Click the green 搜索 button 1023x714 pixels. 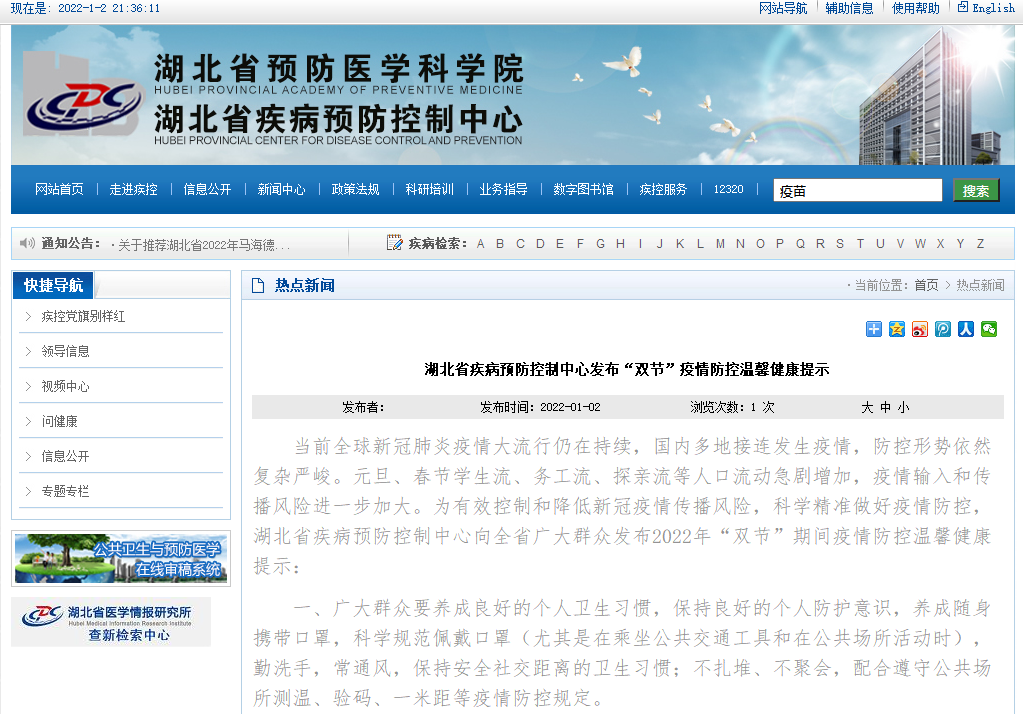coord(975,191)
